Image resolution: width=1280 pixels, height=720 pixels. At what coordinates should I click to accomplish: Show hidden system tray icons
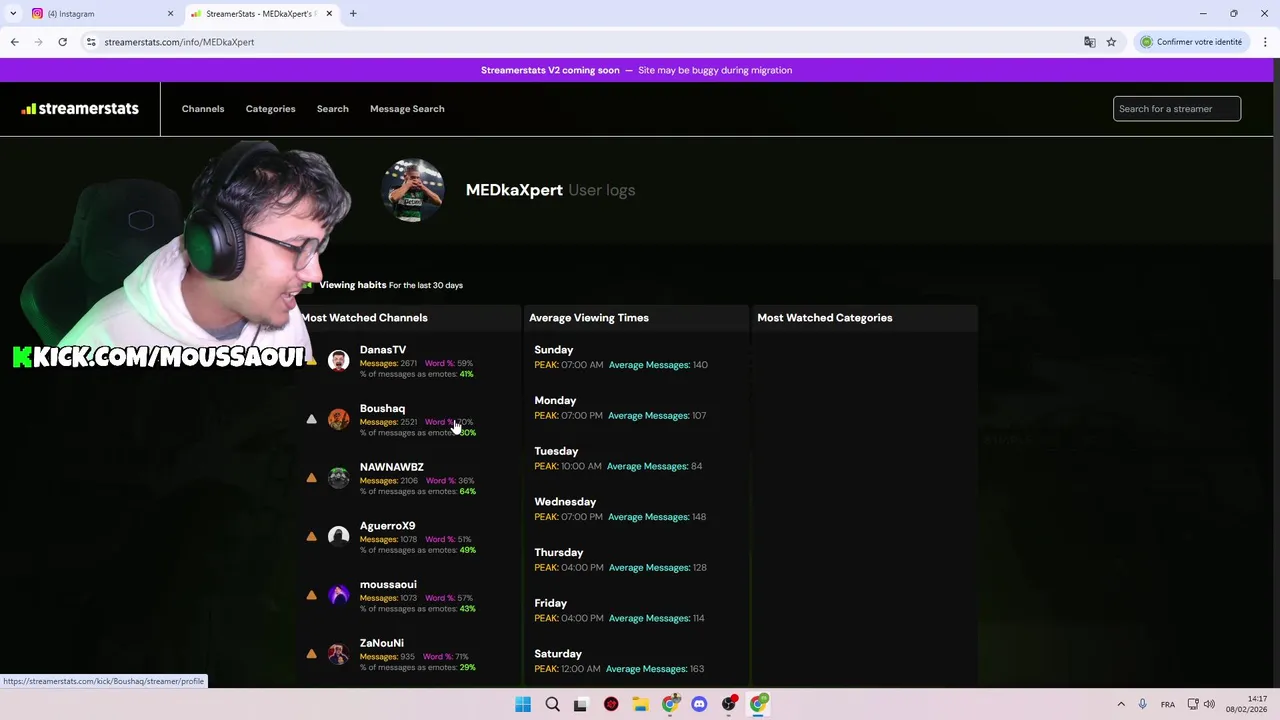click(x=1121, y=704)
